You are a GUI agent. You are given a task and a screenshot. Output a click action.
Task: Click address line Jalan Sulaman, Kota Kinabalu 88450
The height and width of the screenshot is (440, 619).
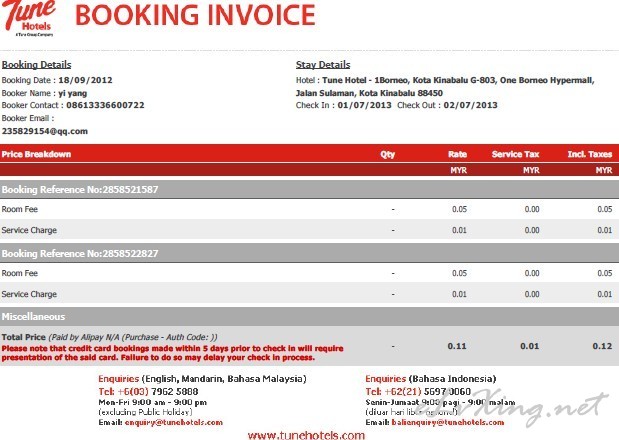tap(369, 94)
